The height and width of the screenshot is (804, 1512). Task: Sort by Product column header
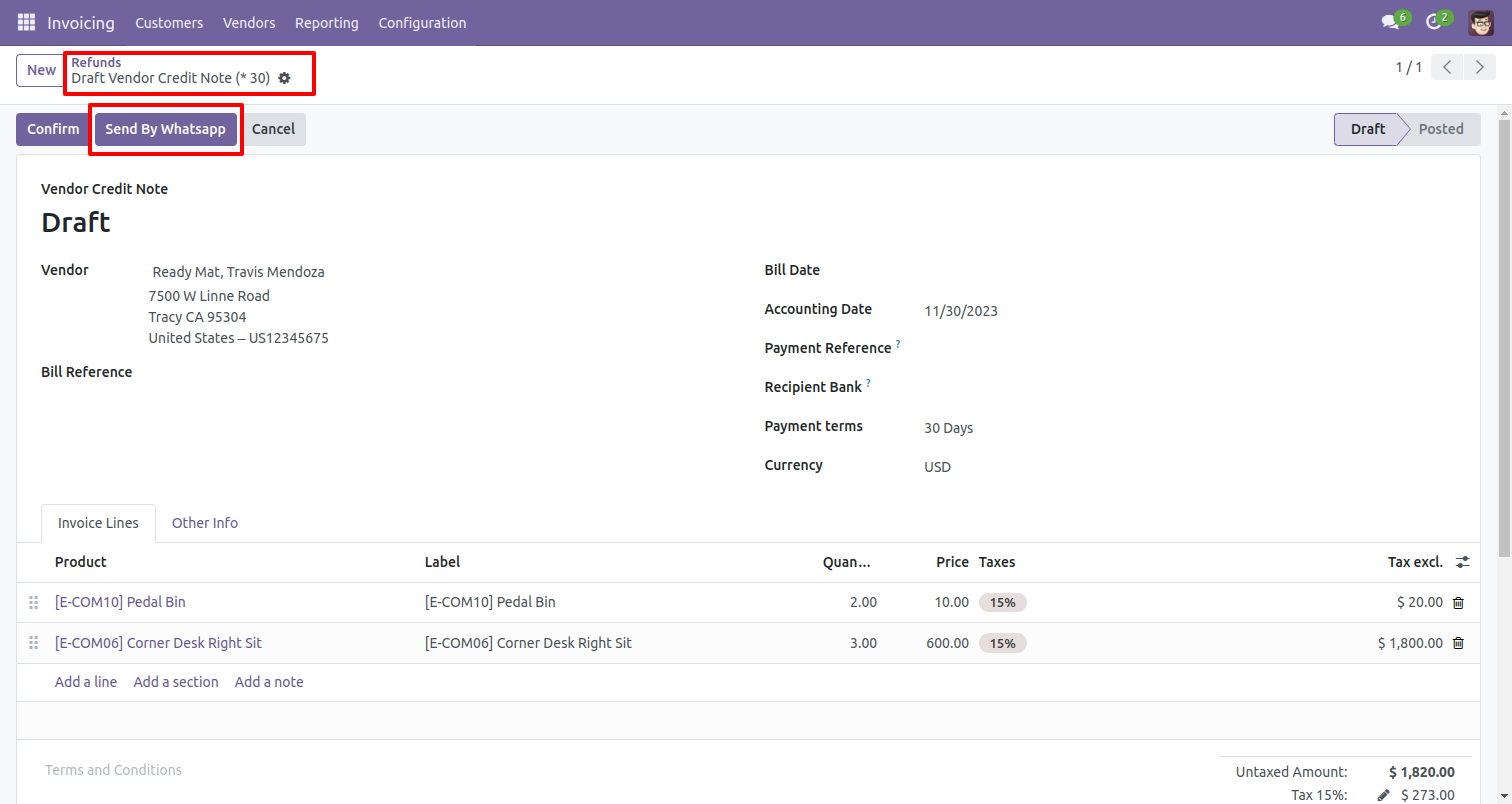(80, 562)
